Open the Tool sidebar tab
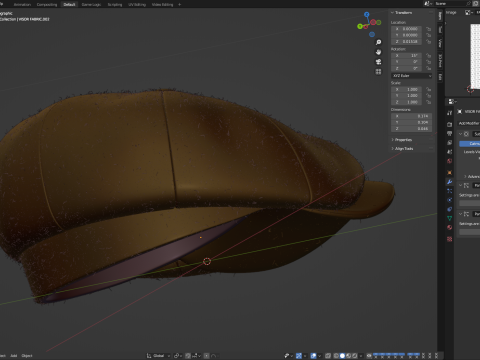Screen dimensions: 480x360 [440, 29]
